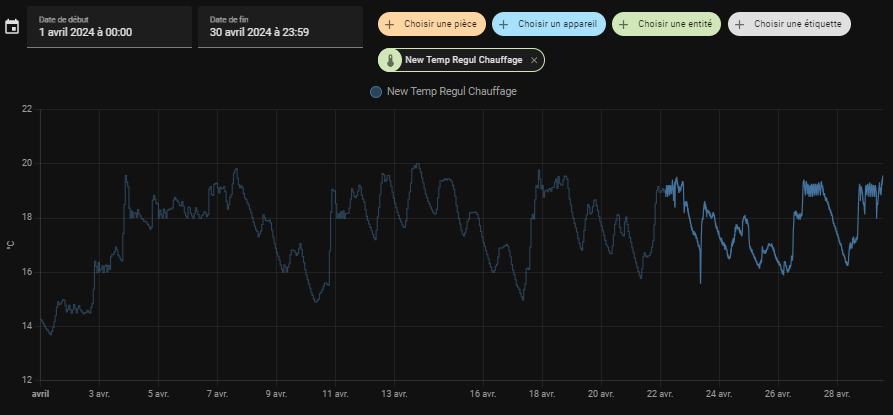Click the 20 value on the temperature axis
This screenshot has height=415, width=893.
tap(26, 163)
